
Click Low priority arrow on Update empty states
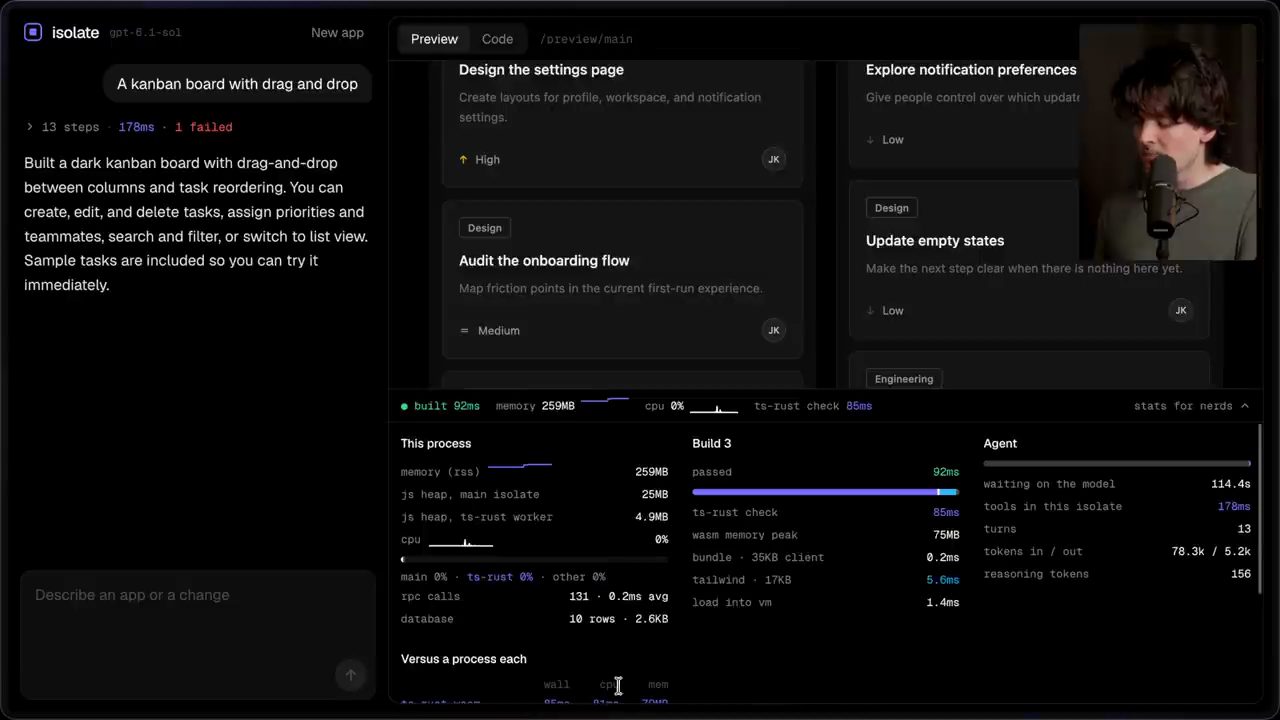point(870,310)
